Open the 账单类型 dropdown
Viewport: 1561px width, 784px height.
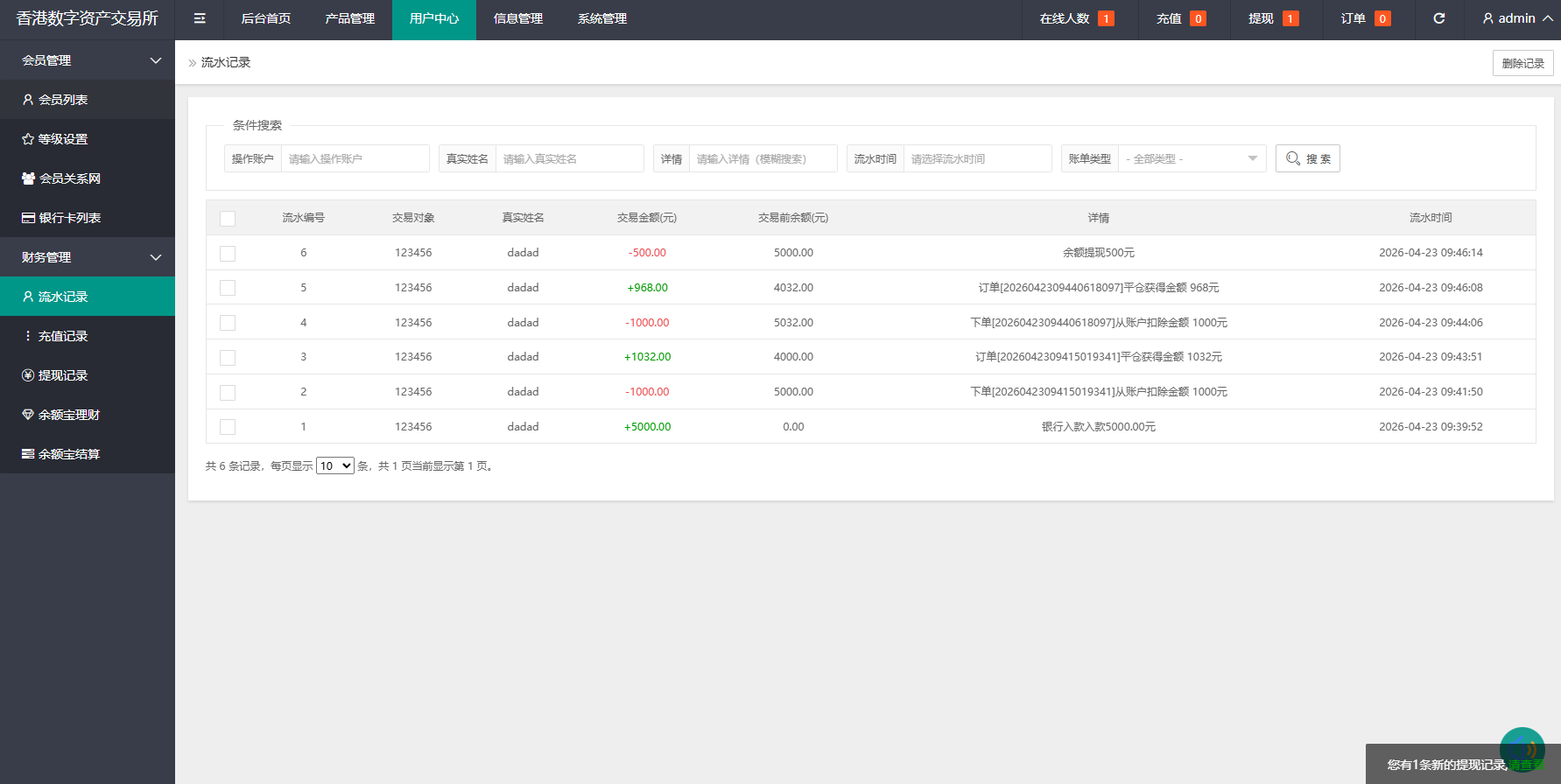pyautogui.click(x=1192, y=158)
